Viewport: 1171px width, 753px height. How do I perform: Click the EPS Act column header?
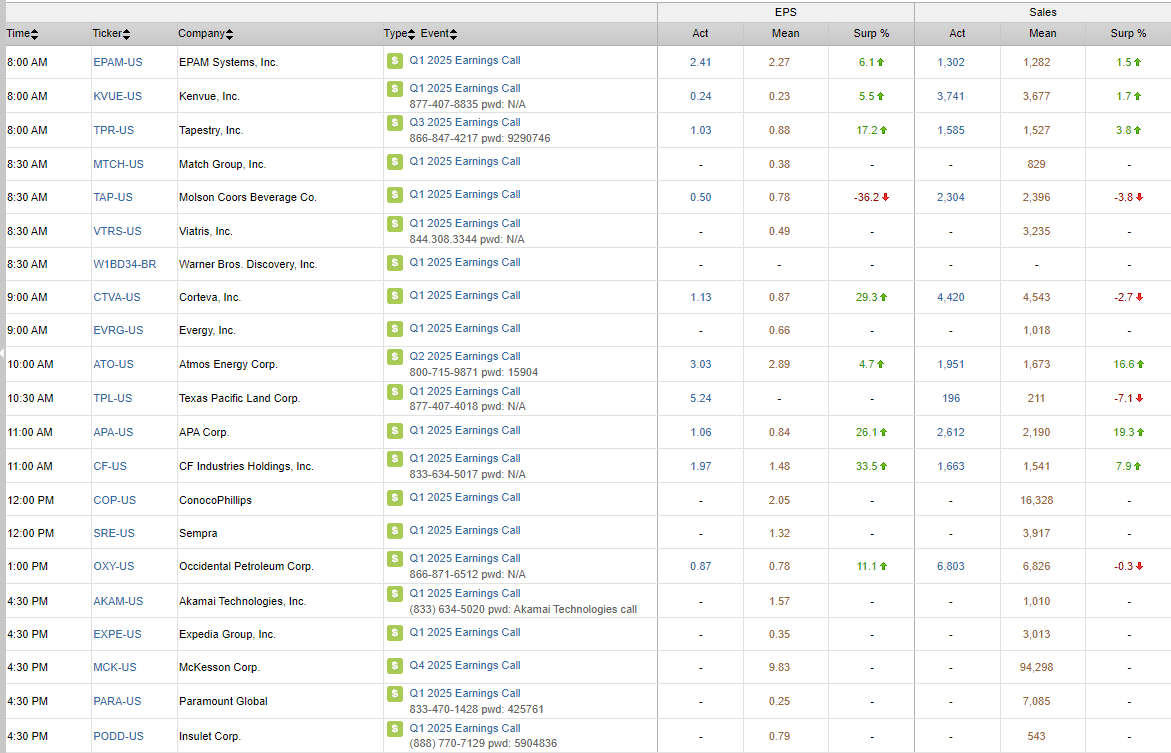pos(701,34)
